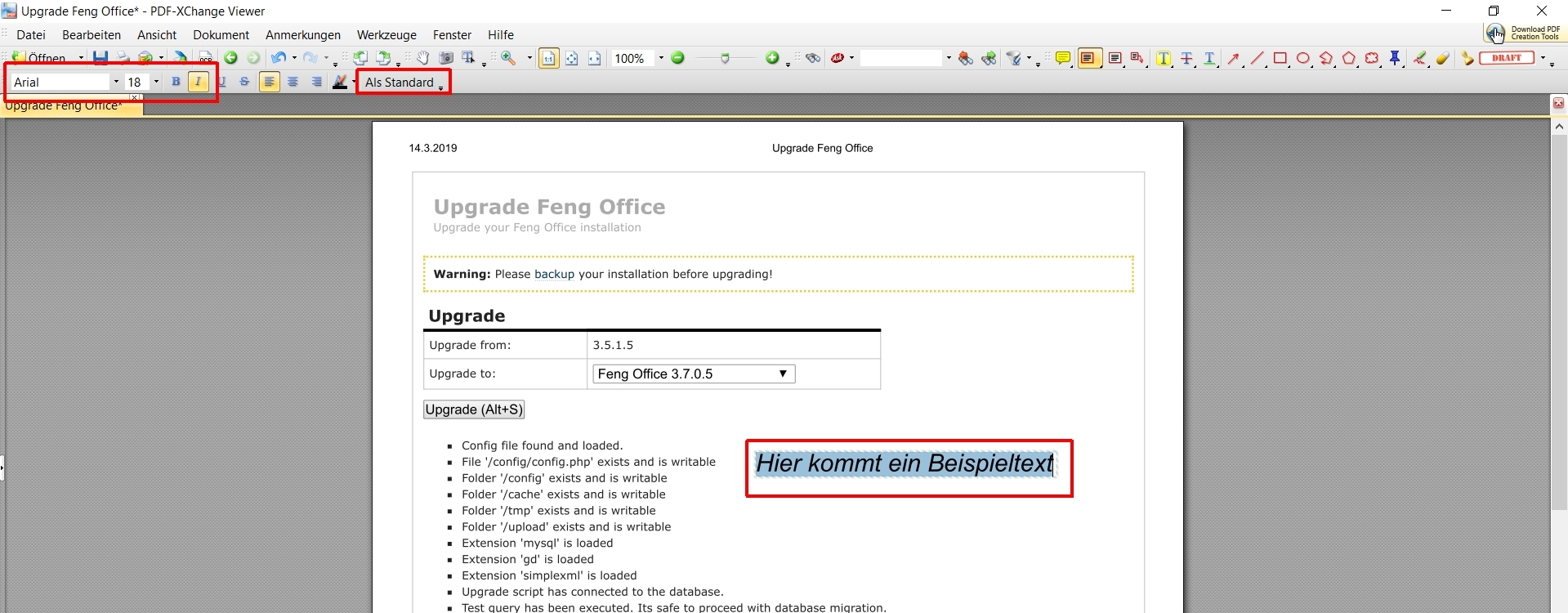Open the Datei menu

coord(31,34)
